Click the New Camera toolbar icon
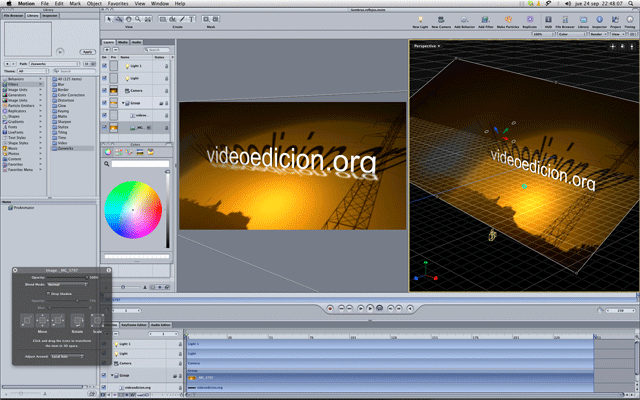This screenshot has height=400, width=640. click(441, 20)
